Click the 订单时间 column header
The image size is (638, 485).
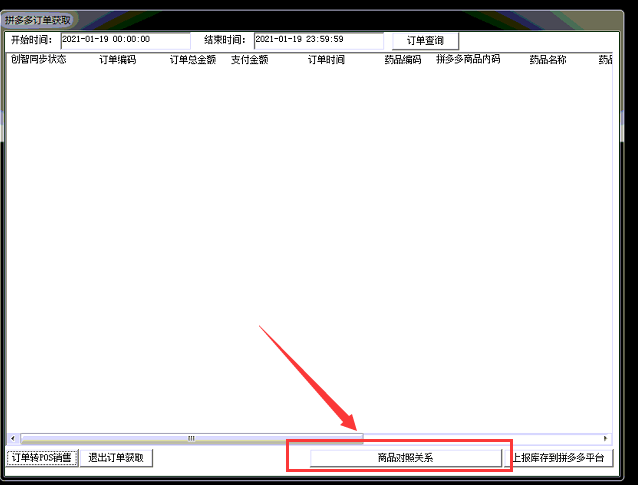click(326, 60)
